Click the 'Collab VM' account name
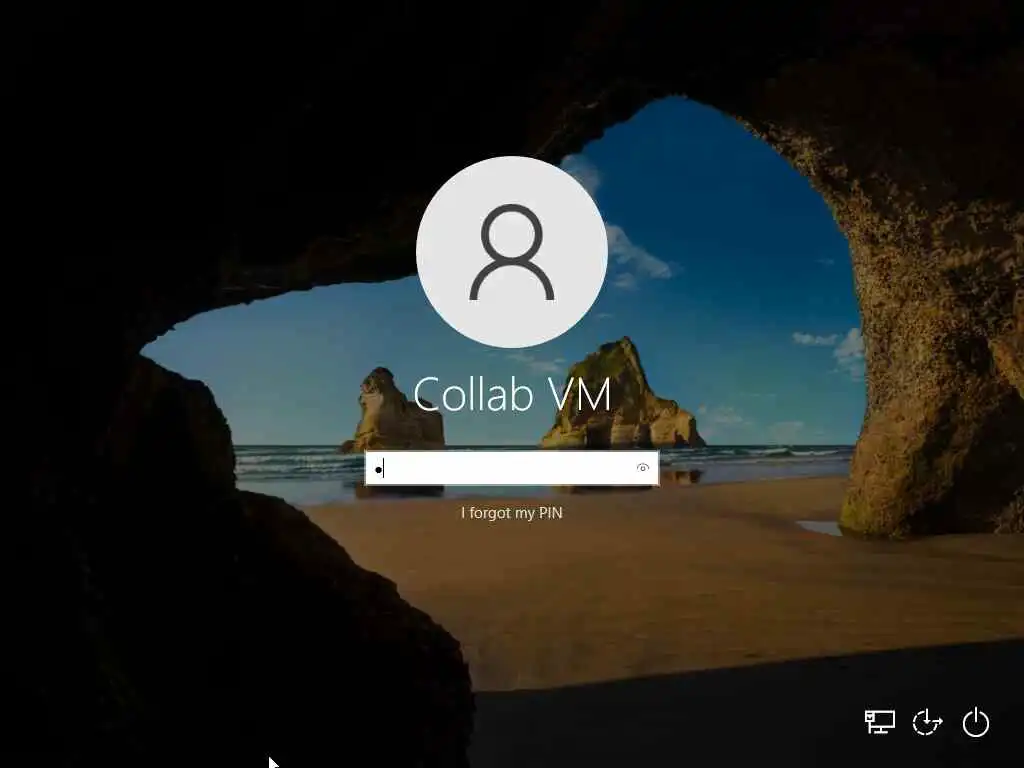 coord(512,394)
